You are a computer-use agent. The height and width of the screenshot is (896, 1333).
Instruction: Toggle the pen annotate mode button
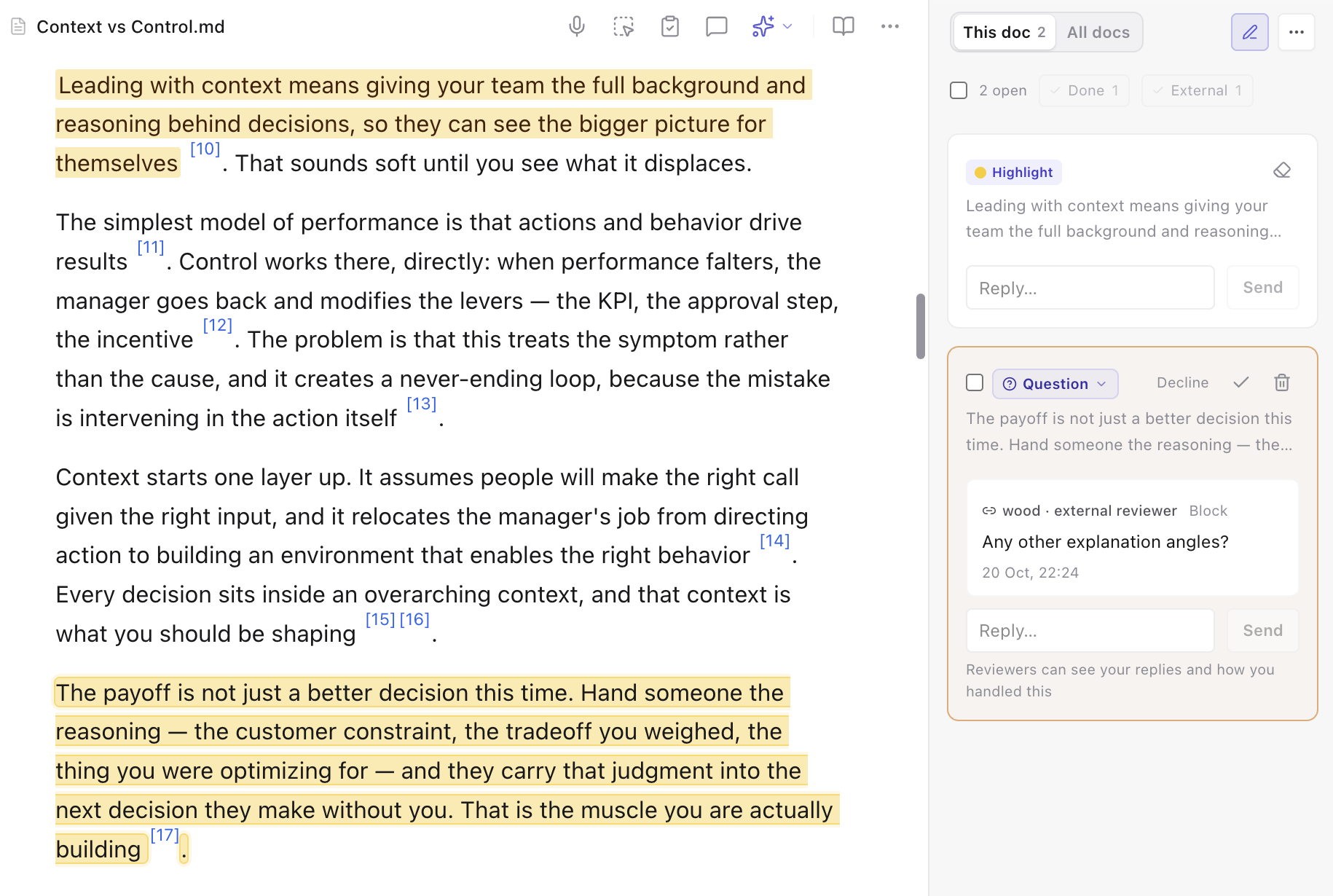tap(1250, 32)
